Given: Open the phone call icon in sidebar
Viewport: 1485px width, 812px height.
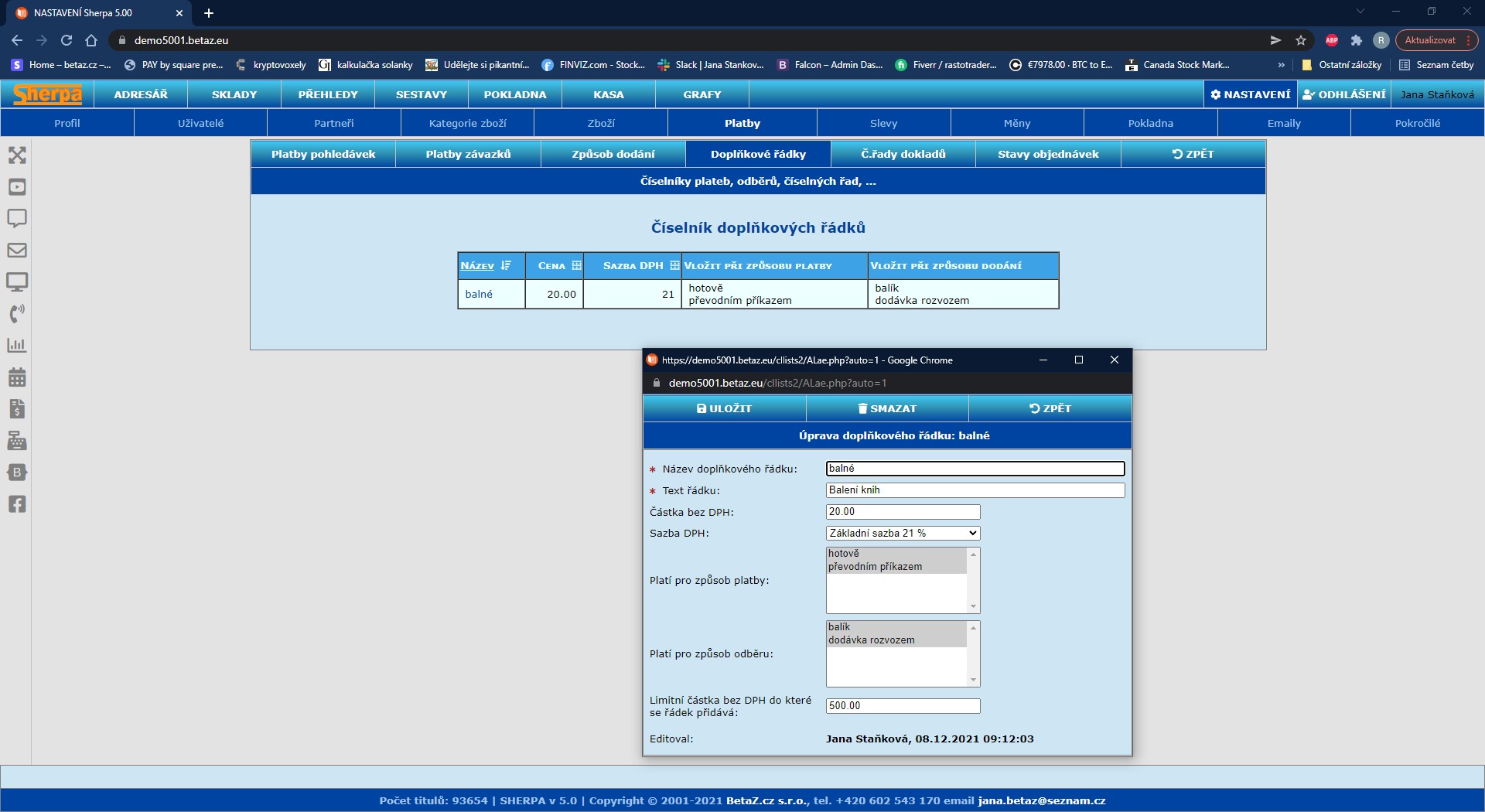Looking at the screenshot, I should 17,313.
